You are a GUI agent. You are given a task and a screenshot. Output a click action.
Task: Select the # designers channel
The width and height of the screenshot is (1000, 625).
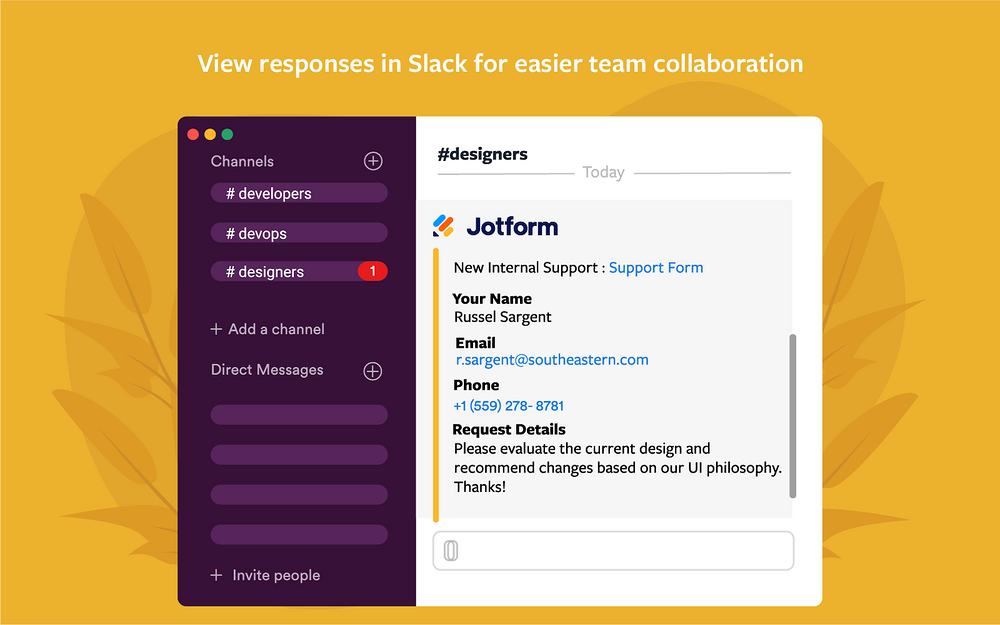(299, 271)
